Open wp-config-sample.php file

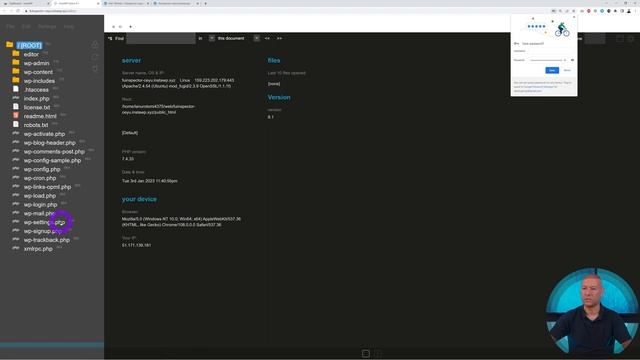pyautogui.click(x=52, y=160)
